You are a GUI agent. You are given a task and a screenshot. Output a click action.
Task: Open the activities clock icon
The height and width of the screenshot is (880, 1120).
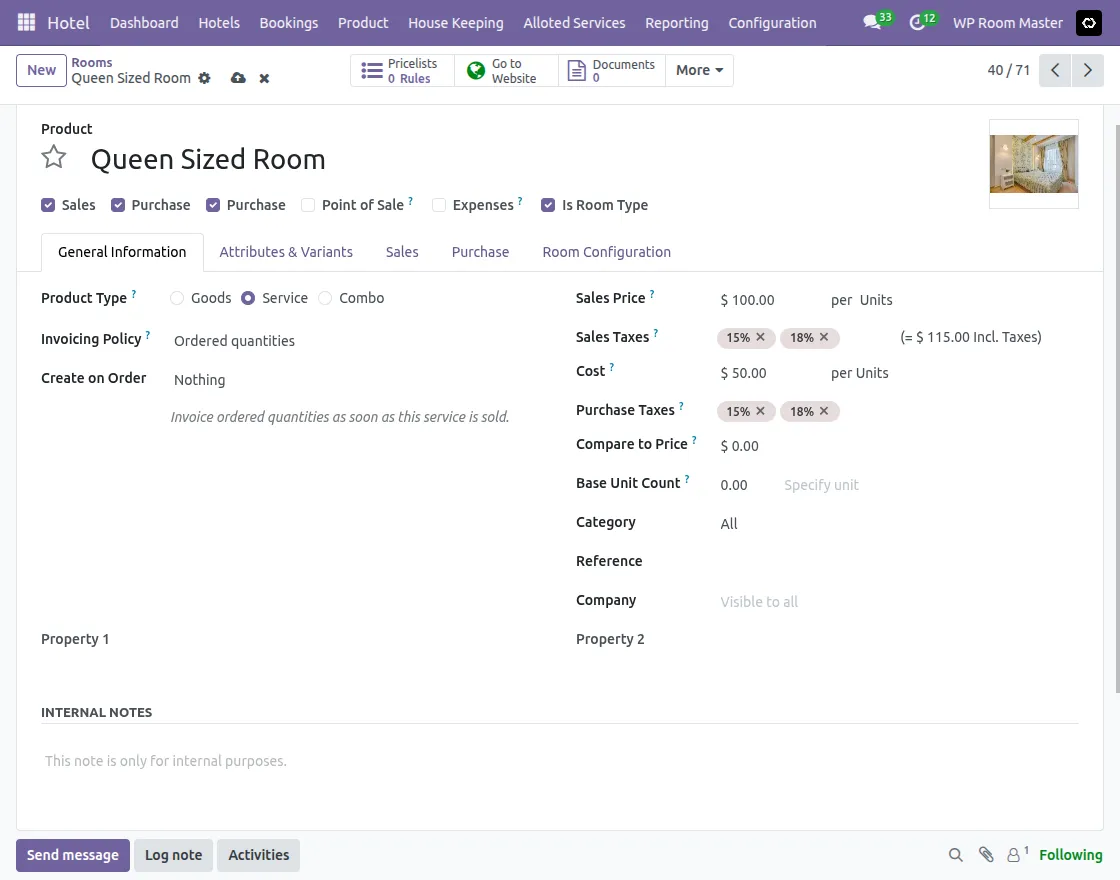tap(916, 23)
